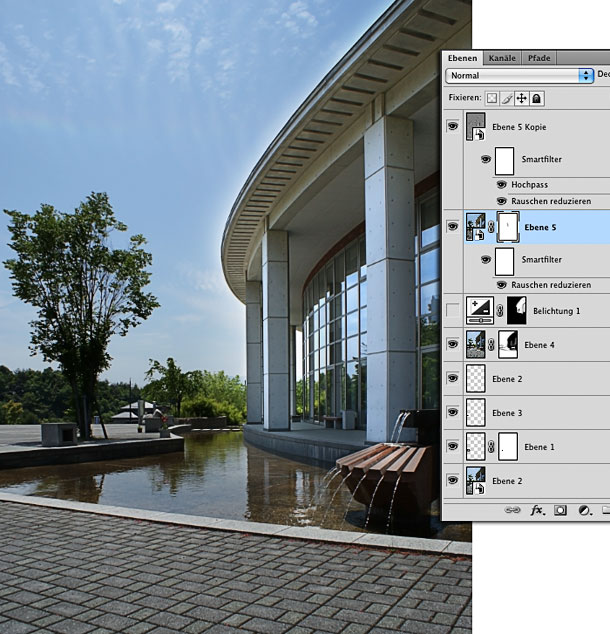
Task: Hide Rauschen reduzieren under Ebene 5 Kopie
Action: pos(501,201)
